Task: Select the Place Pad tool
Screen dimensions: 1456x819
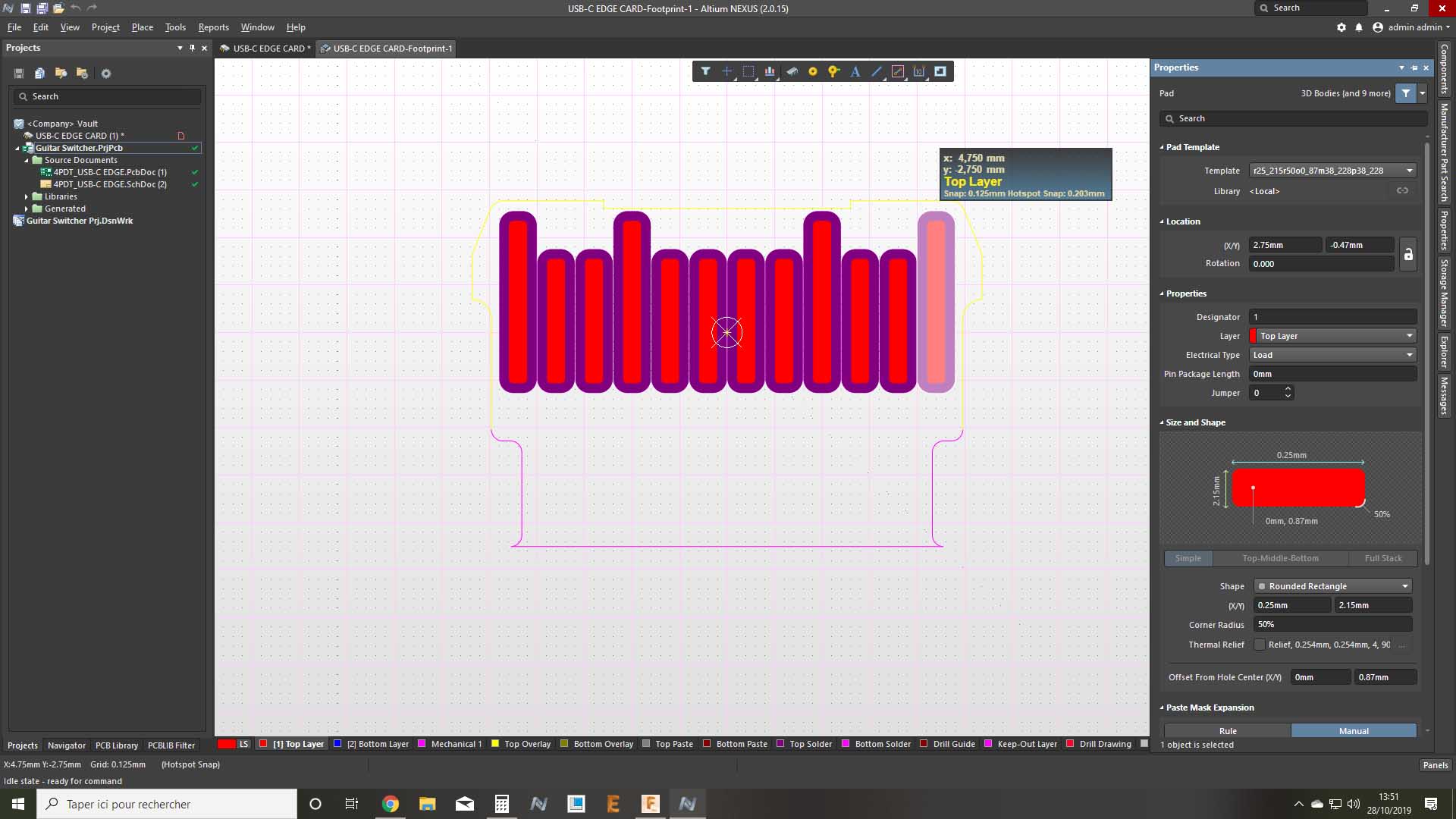Action: (812, 71)
